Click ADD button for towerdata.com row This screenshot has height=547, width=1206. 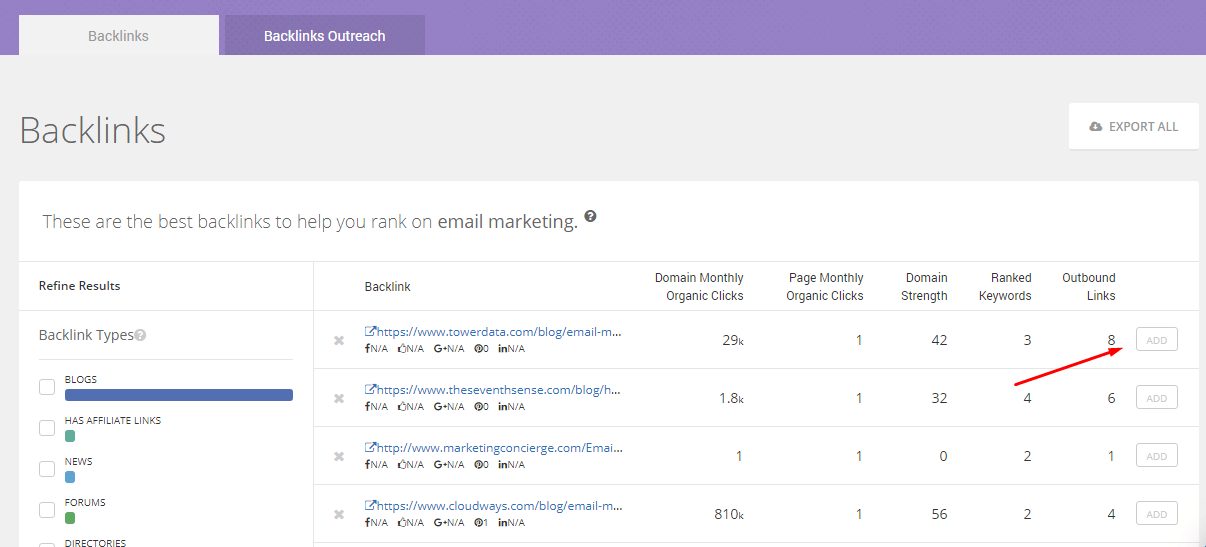pyautogui.click(x=1157, y=340)
